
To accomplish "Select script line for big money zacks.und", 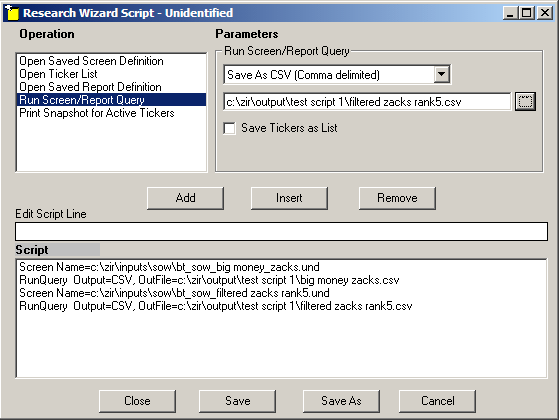I will pyautogui.click(x=169, y=267).
